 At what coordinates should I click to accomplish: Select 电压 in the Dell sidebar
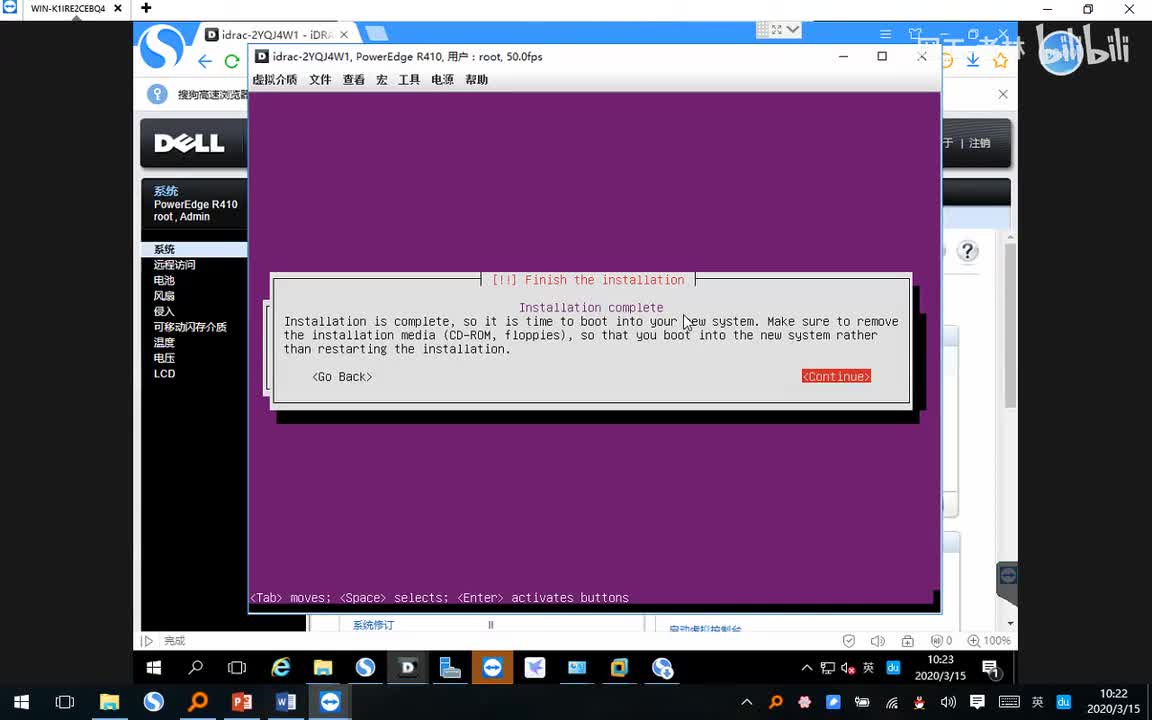tap(165, 358)
